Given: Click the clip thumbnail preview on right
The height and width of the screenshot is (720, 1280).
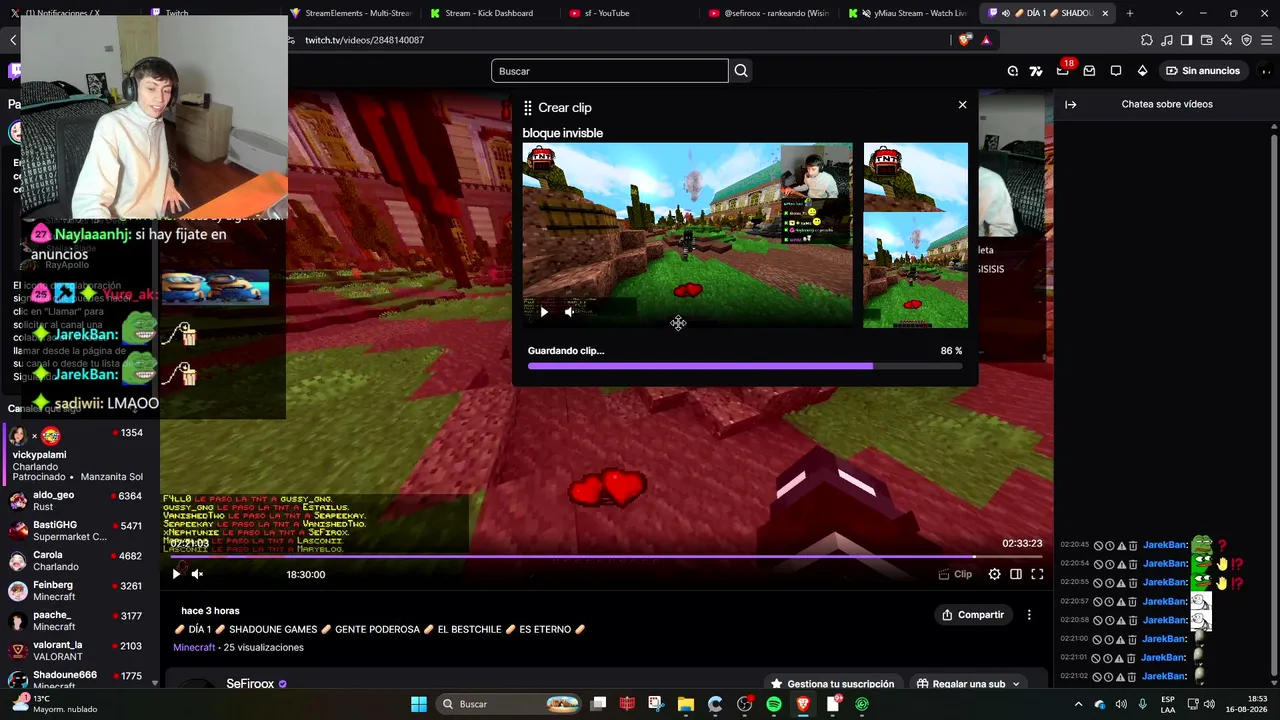Looking at the screenshot, I should [915, 236].
